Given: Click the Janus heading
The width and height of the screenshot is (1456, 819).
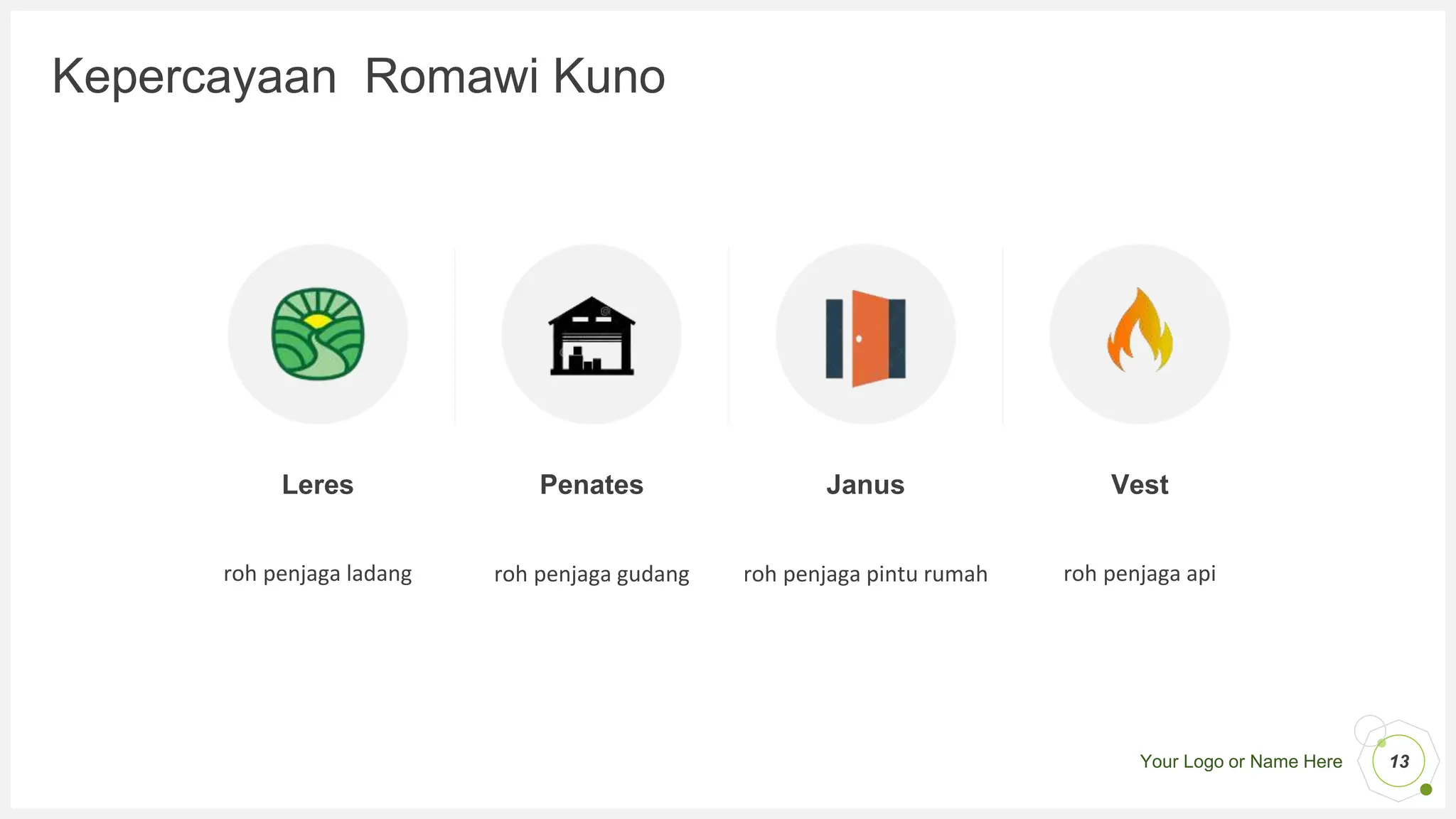Looking at the screenshot, I should point(865,485).
